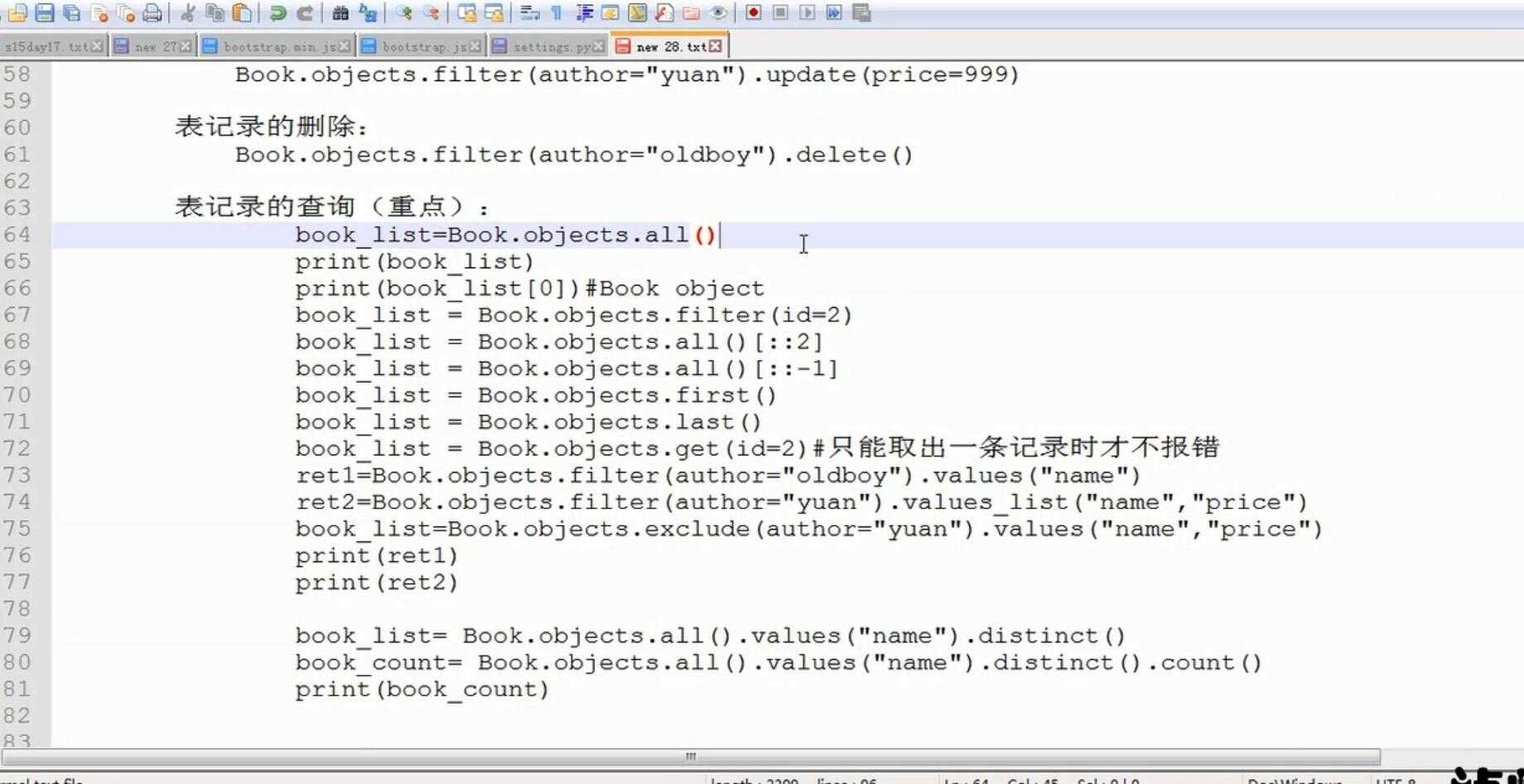Toggle synchronized vertical scrolling icon
The width and height of the screenshot is (1524, 784).
tap(466, 12)
